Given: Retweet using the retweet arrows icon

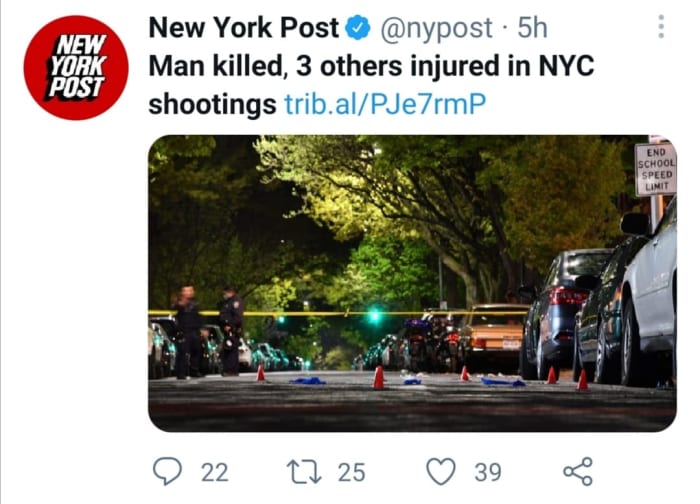Looking at the screenshot, I should coord(304,472).
